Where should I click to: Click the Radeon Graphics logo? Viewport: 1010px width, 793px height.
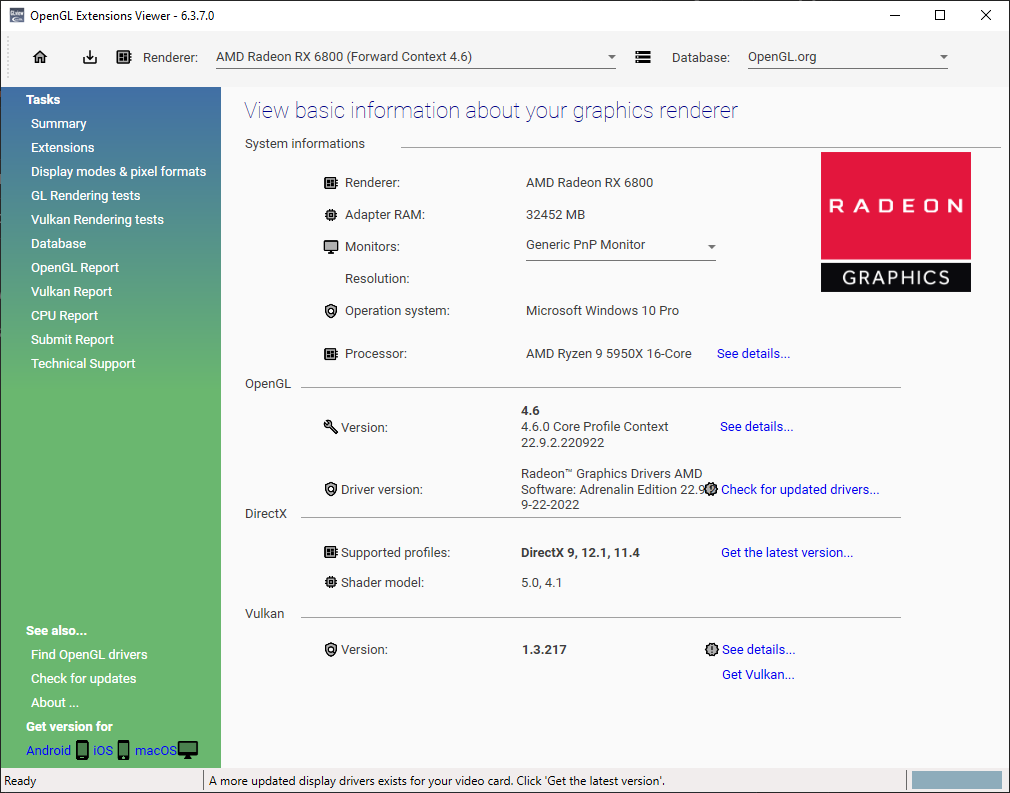coord(895,222)
